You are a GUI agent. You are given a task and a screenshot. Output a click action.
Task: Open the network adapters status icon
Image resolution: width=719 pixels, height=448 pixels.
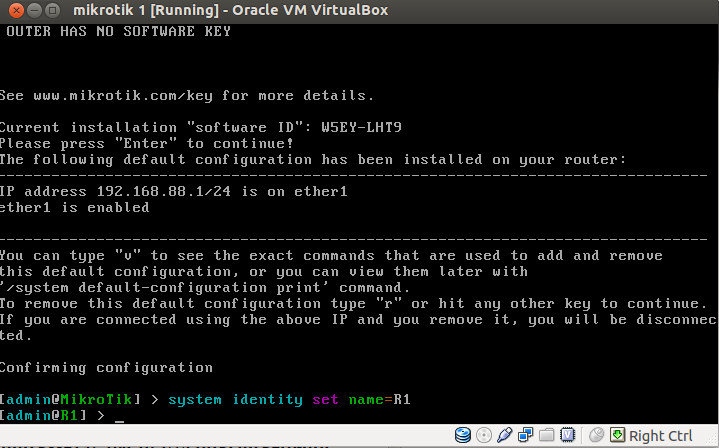tap(525, 435)
